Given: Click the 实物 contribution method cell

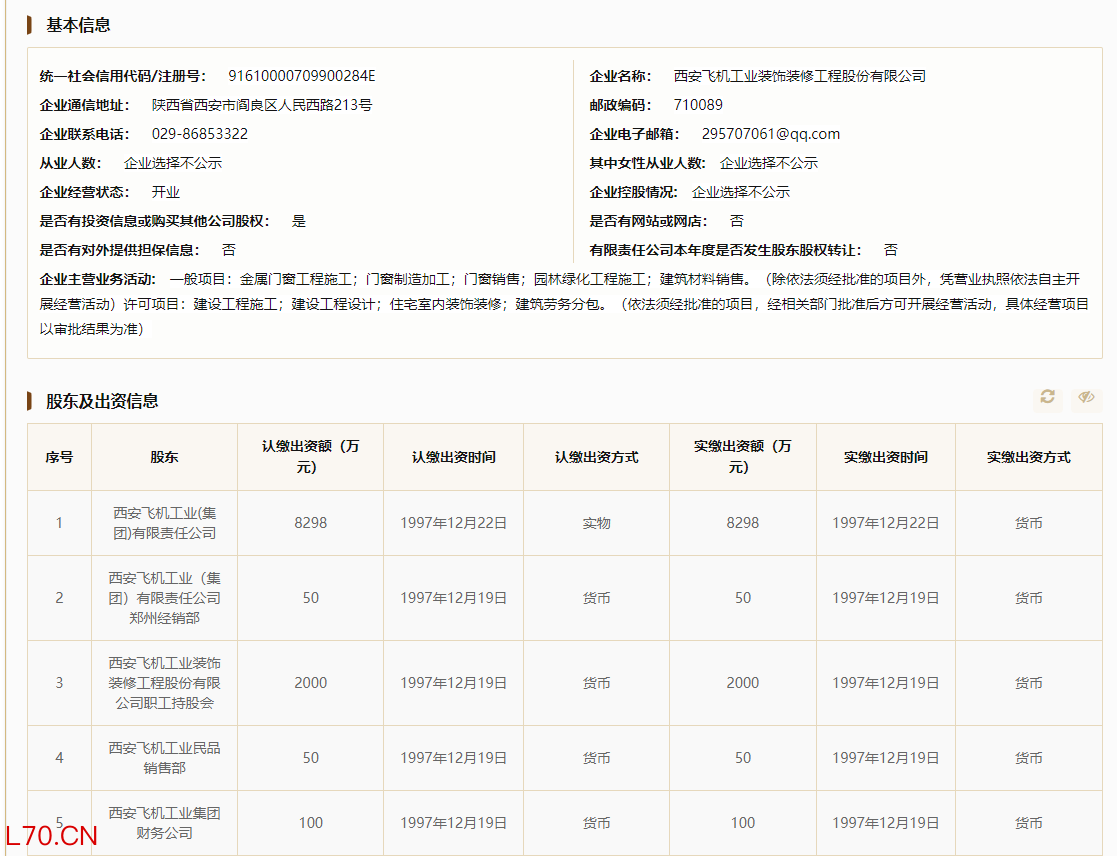Looking at the screenshot, I should pyautogui.click(x=596, y=523).
